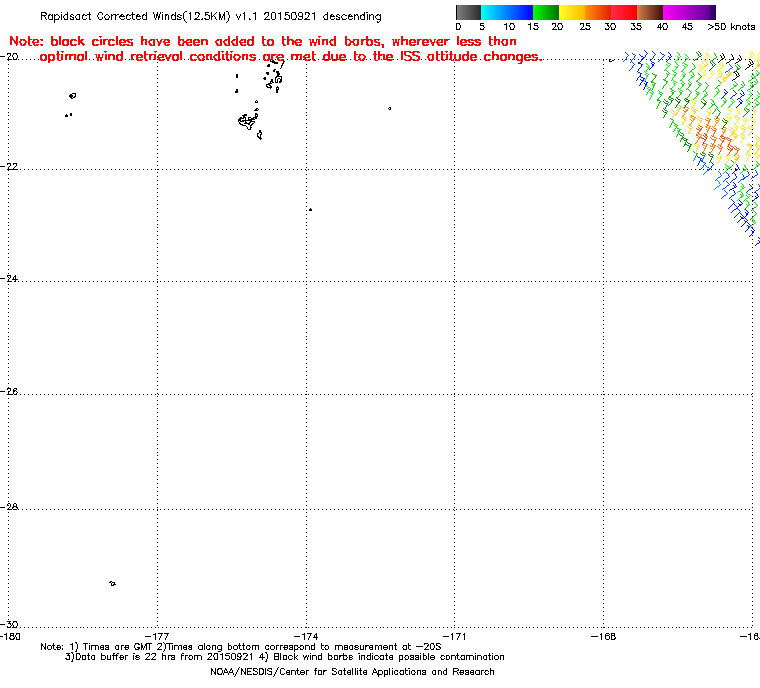
Task: Click the '>50 knots' legend label
Action: [x=731, y=27]
